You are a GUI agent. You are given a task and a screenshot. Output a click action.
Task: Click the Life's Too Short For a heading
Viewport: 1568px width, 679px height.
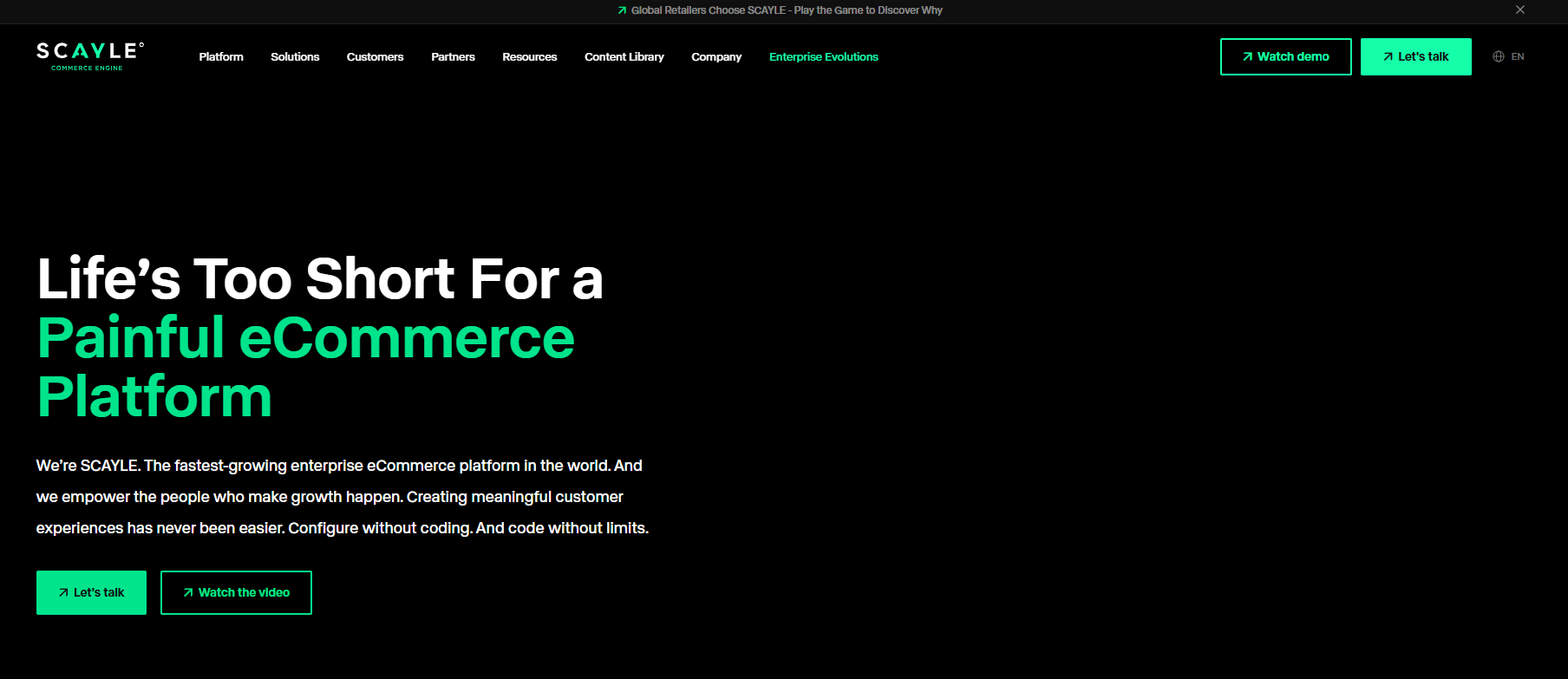click(x=320, y=278)
